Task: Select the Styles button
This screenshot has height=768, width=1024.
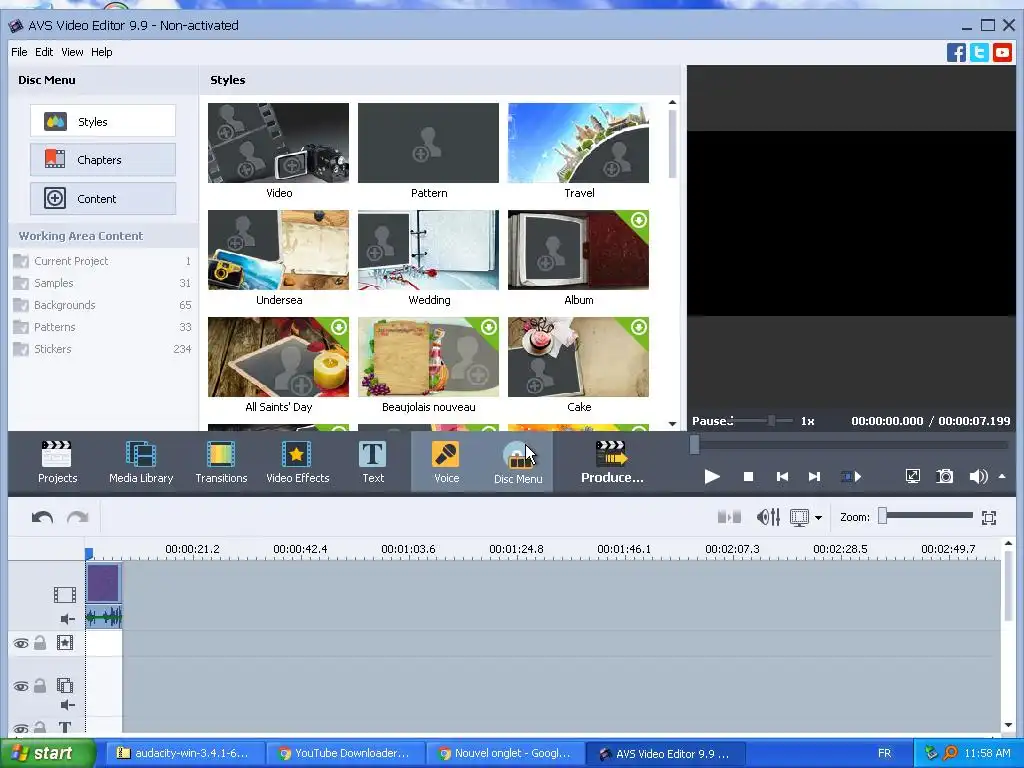Action: pos(103,121)
